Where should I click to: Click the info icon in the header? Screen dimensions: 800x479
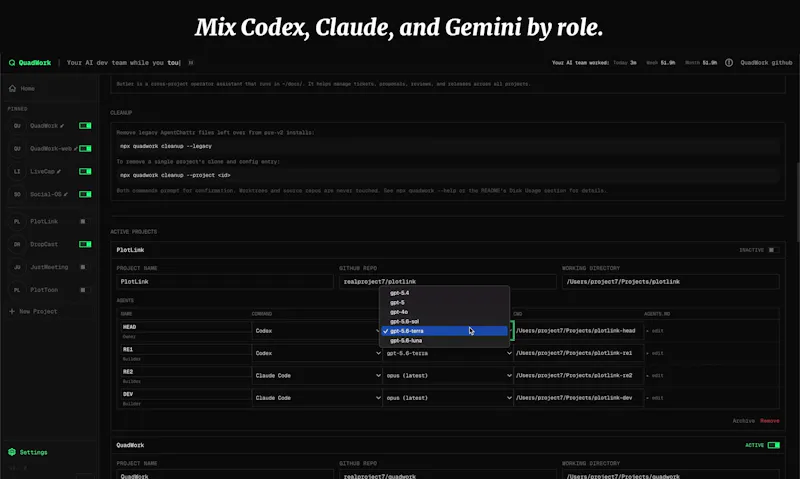pos(729,63)
